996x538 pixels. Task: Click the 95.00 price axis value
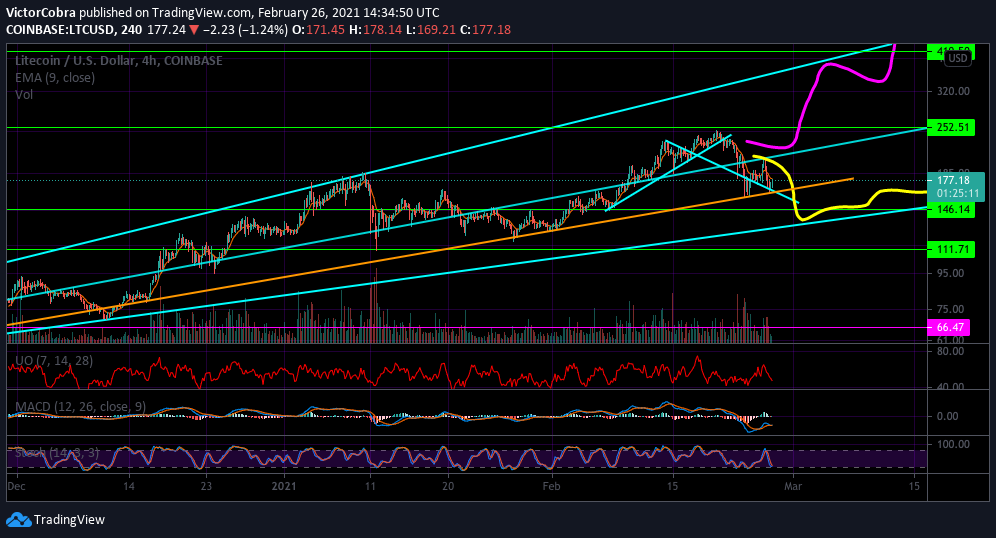coord(951,273)
